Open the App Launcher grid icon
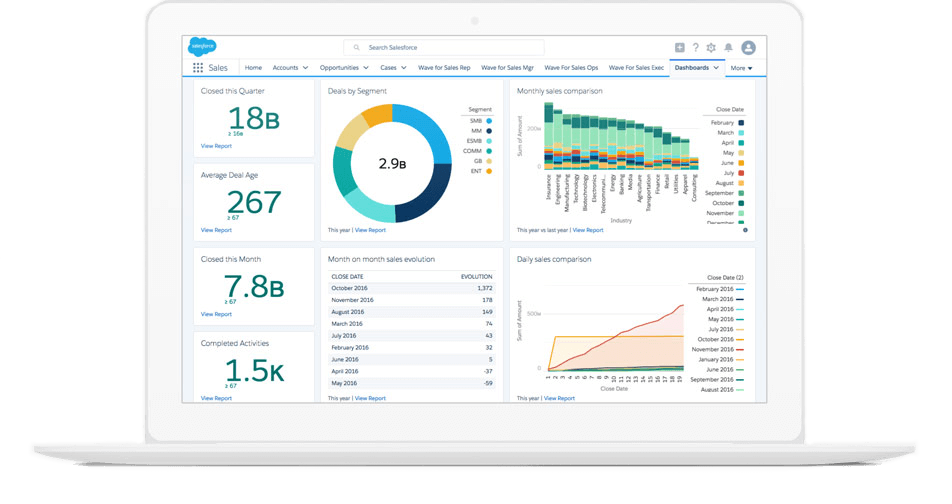Viewport: 952px width, 504px height. pyautogui.click(x=198, y=68)
